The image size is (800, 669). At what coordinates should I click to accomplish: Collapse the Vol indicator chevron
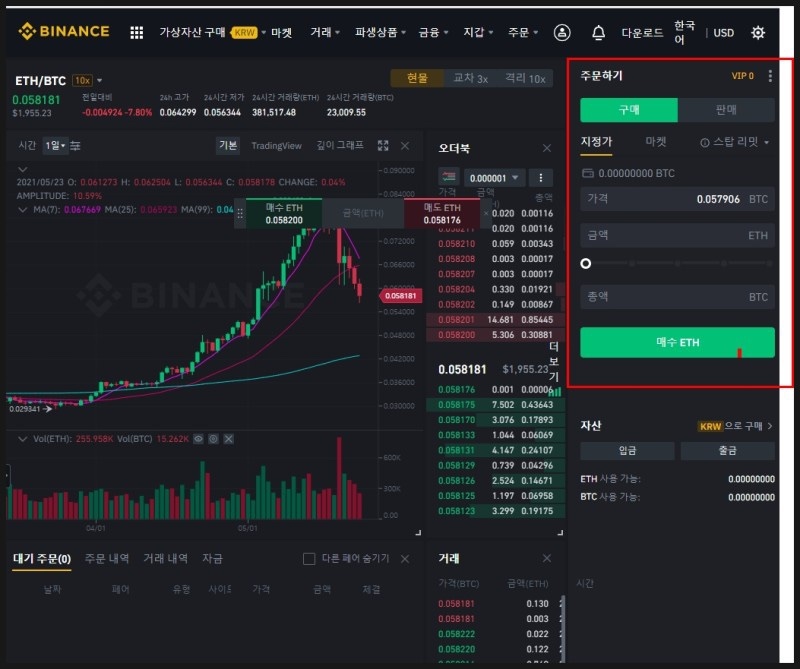(x=22, y=439)
